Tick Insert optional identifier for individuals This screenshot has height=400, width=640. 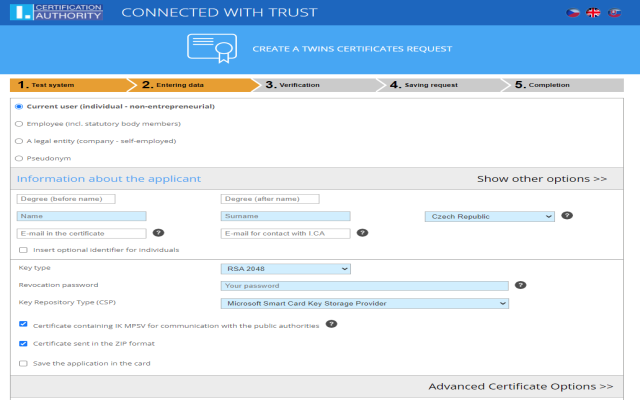click(x=23, y=250)
